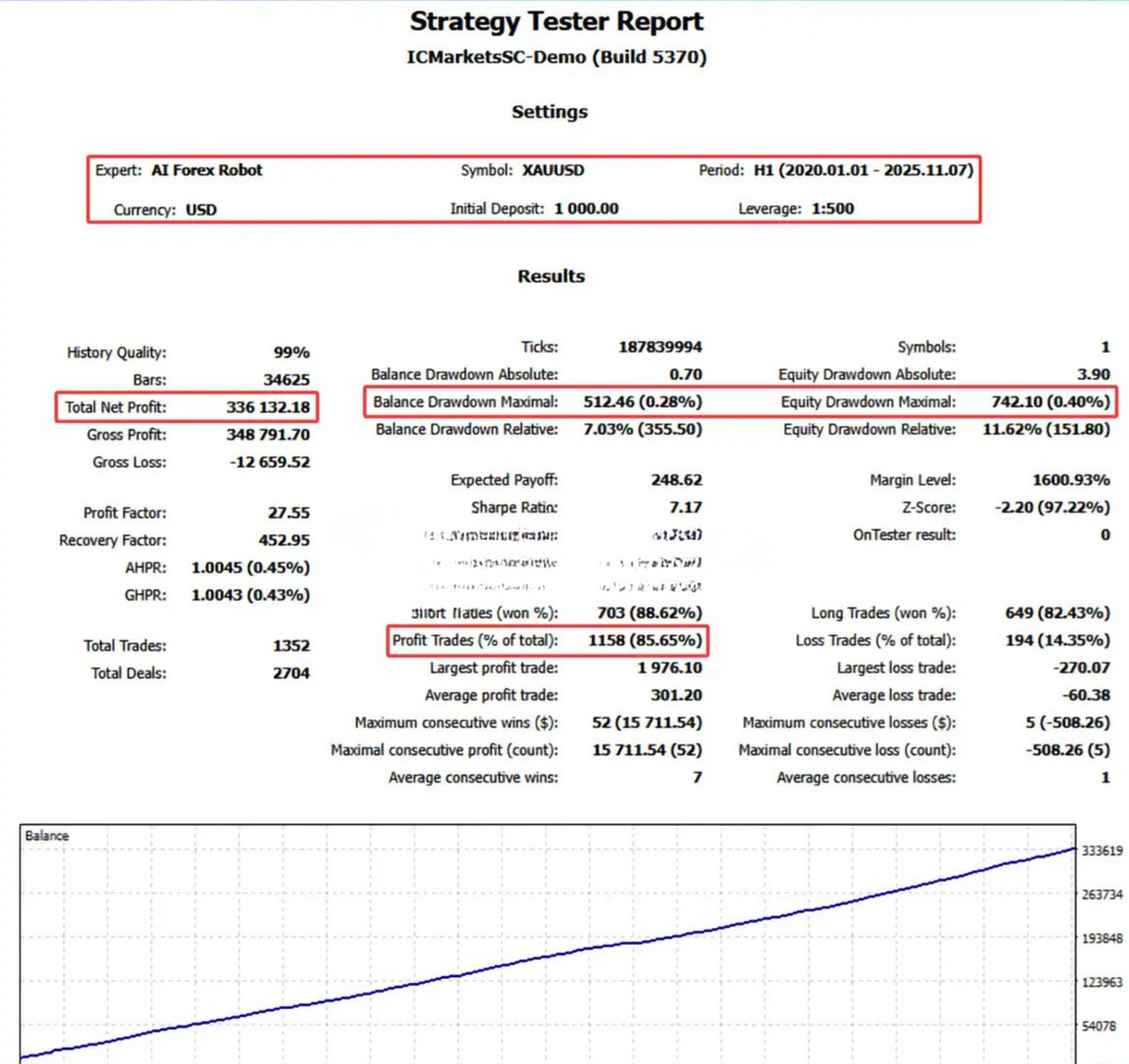Select the OnTester result label
1129x1064 pixels.
[904, 534]
